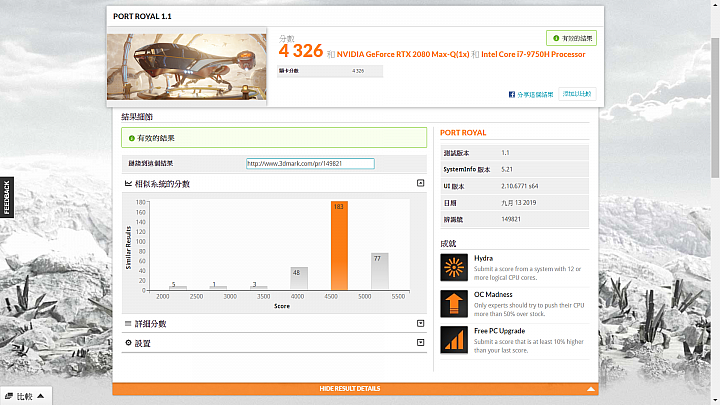Click the PORT ROYAL 1.1 title
Viewport: 720px width, 405px height.
142,16
